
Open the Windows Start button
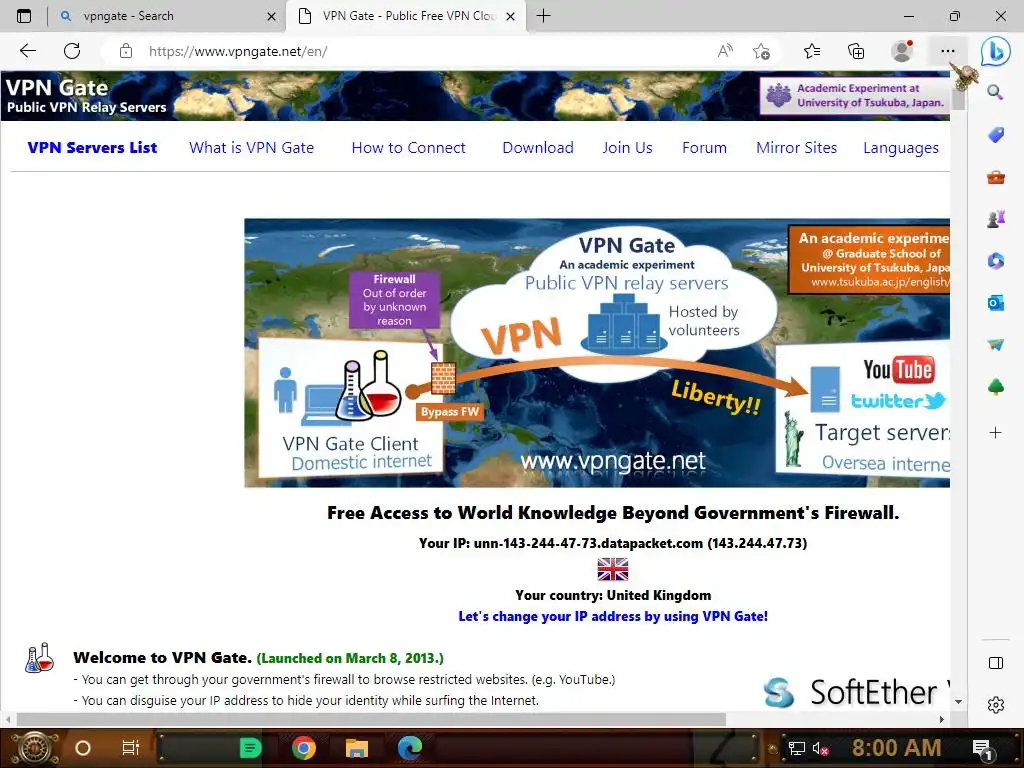pyautogui.click(x=35, y=748)
